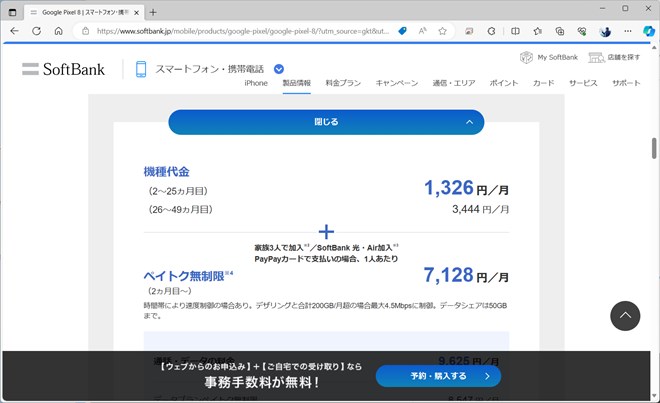Open favorites list toolbar icon

pyautogui.click(x=538, y=31)
